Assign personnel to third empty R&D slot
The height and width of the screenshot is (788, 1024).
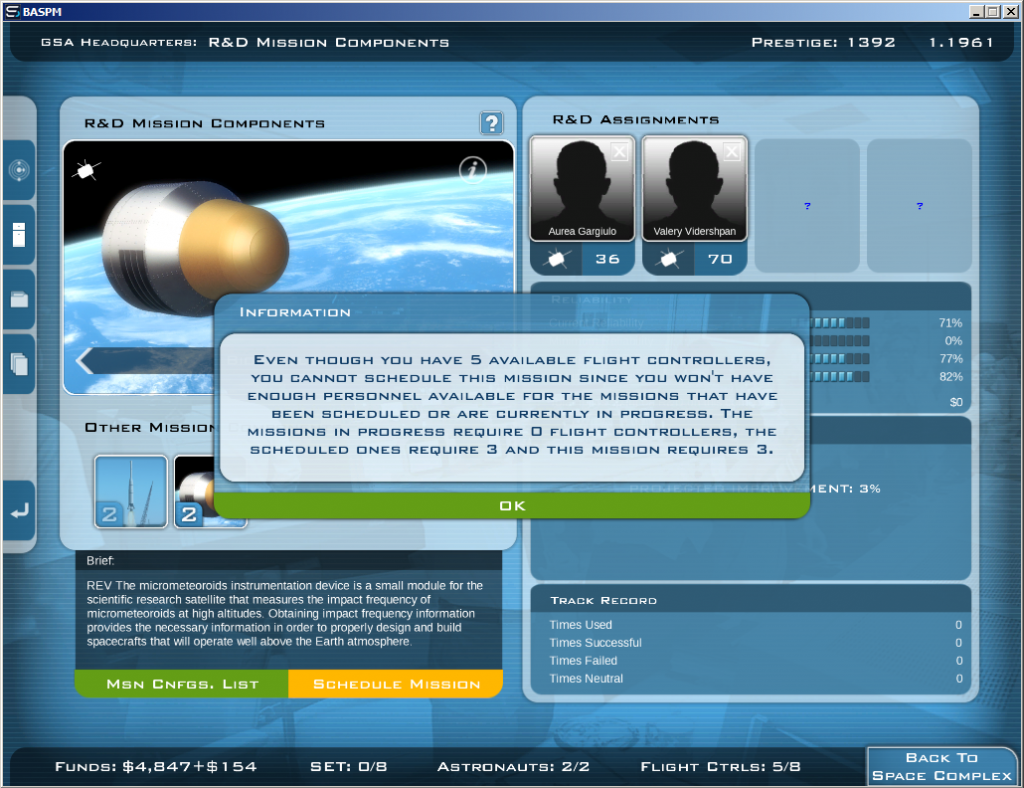point(807,206)
